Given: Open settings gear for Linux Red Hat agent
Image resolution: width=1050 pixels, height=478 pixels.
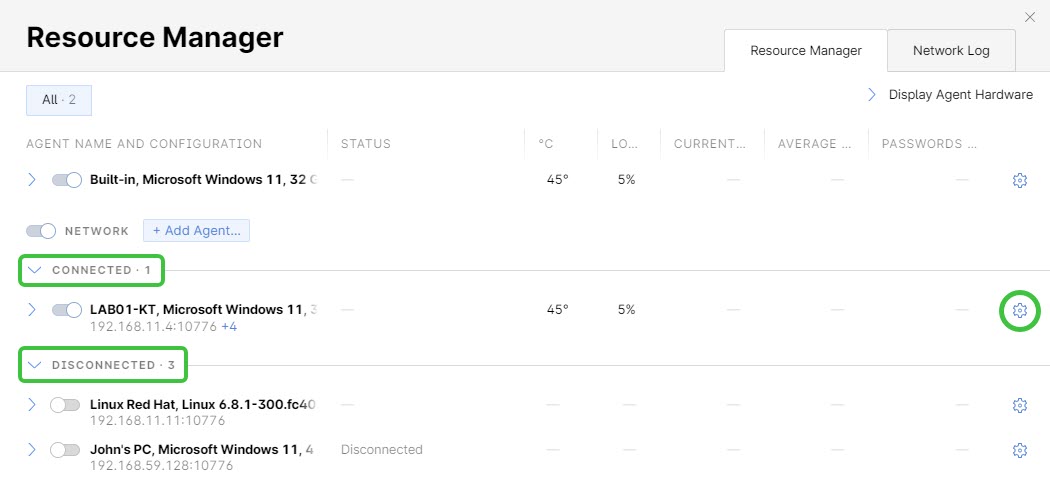Looking at the screenshot, I should coord(1019,405).
